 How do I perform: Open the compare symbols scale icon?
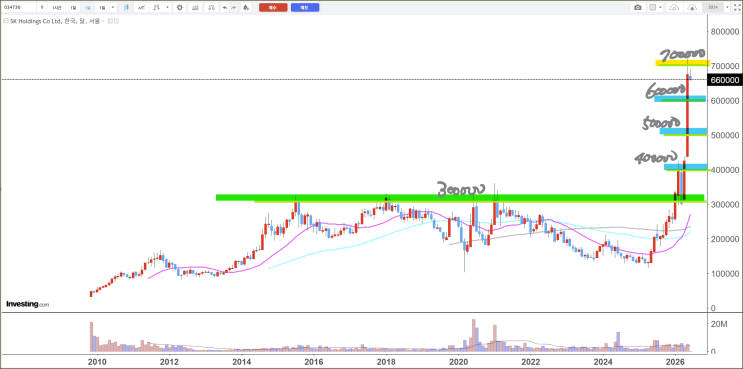[211, 7]
